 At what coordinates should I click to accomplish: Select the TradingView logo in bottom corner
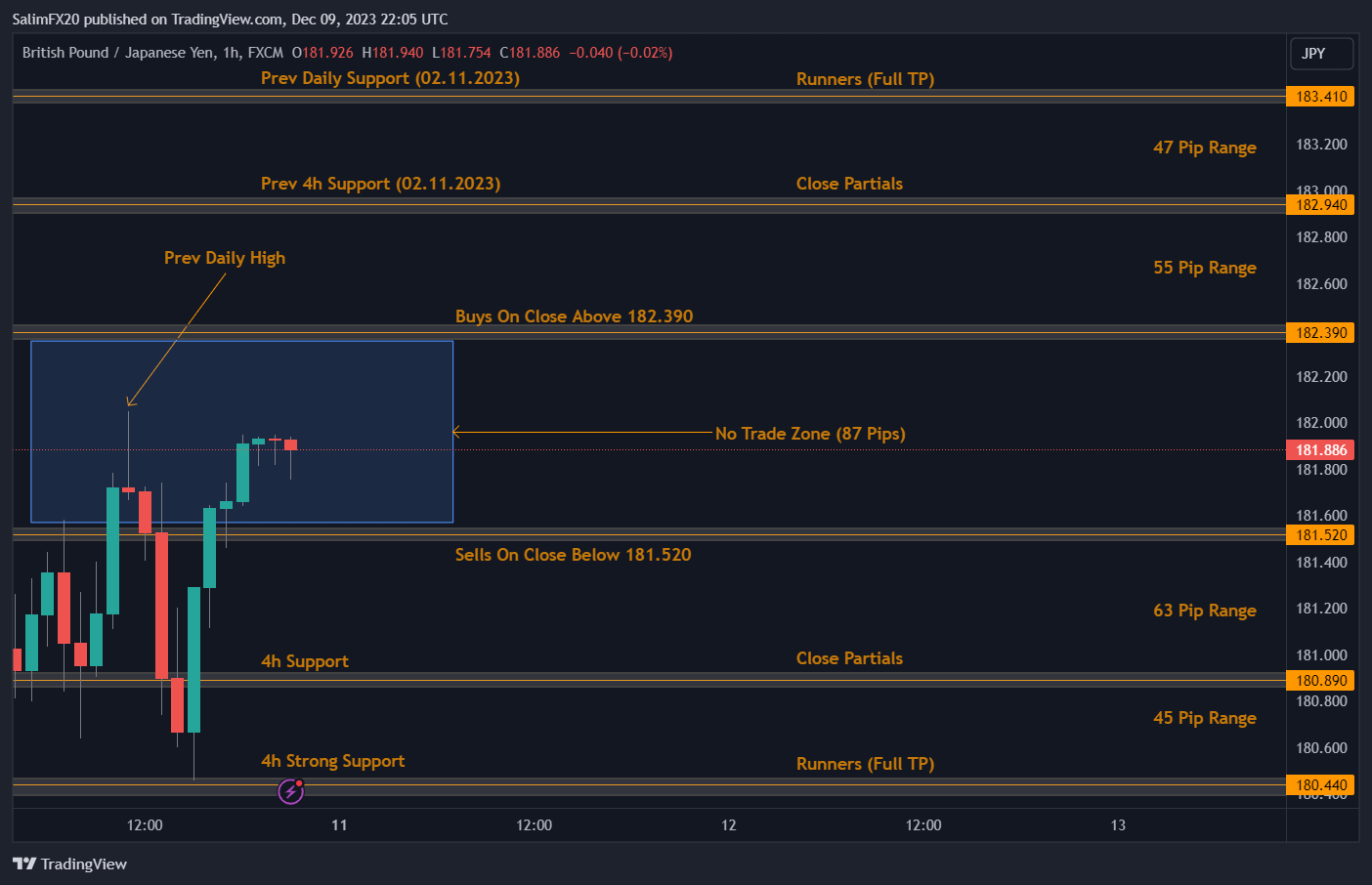(70, 864)
